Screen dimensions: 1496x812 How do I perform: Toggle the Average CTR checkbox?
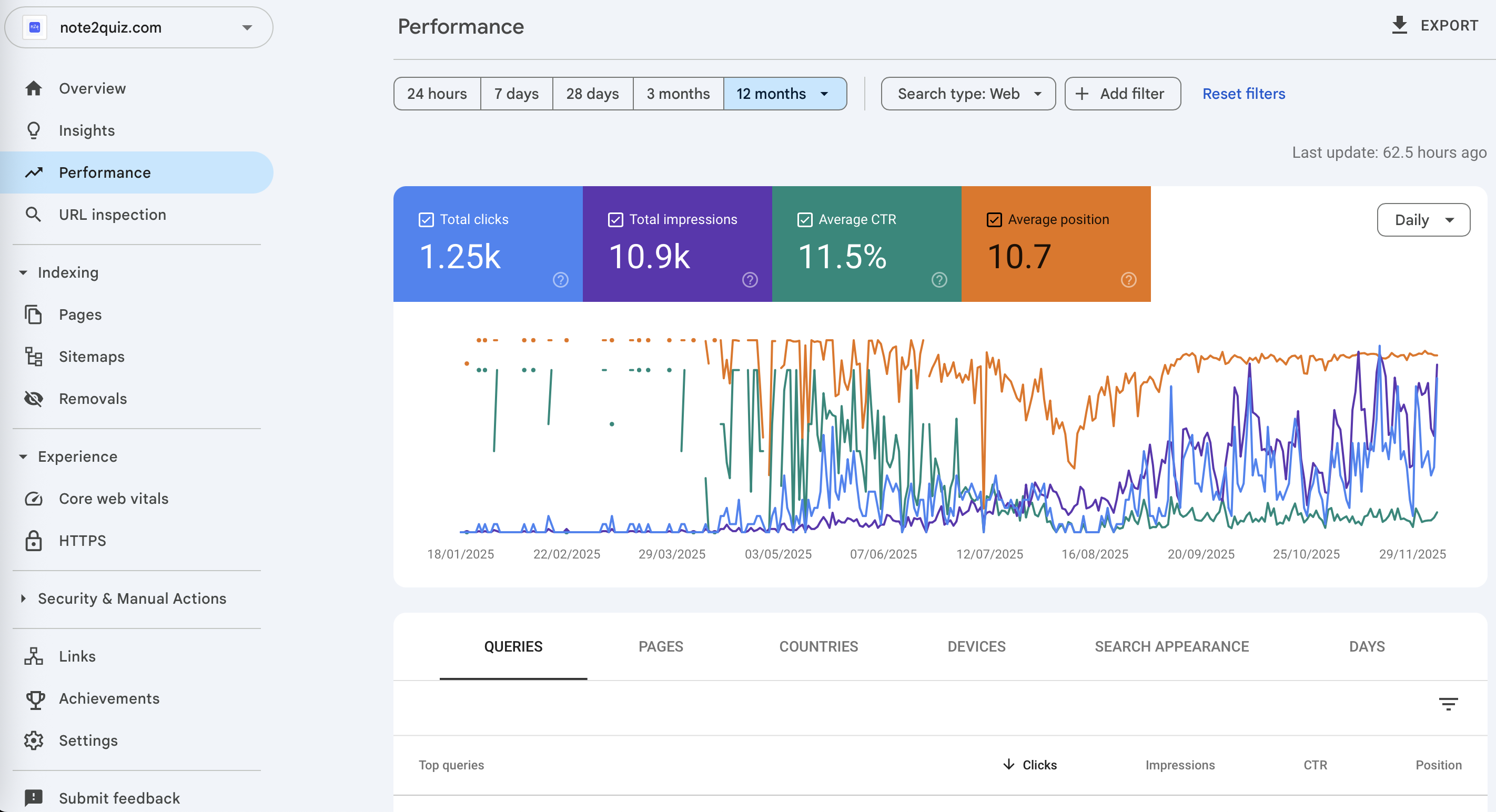point(804,219)
